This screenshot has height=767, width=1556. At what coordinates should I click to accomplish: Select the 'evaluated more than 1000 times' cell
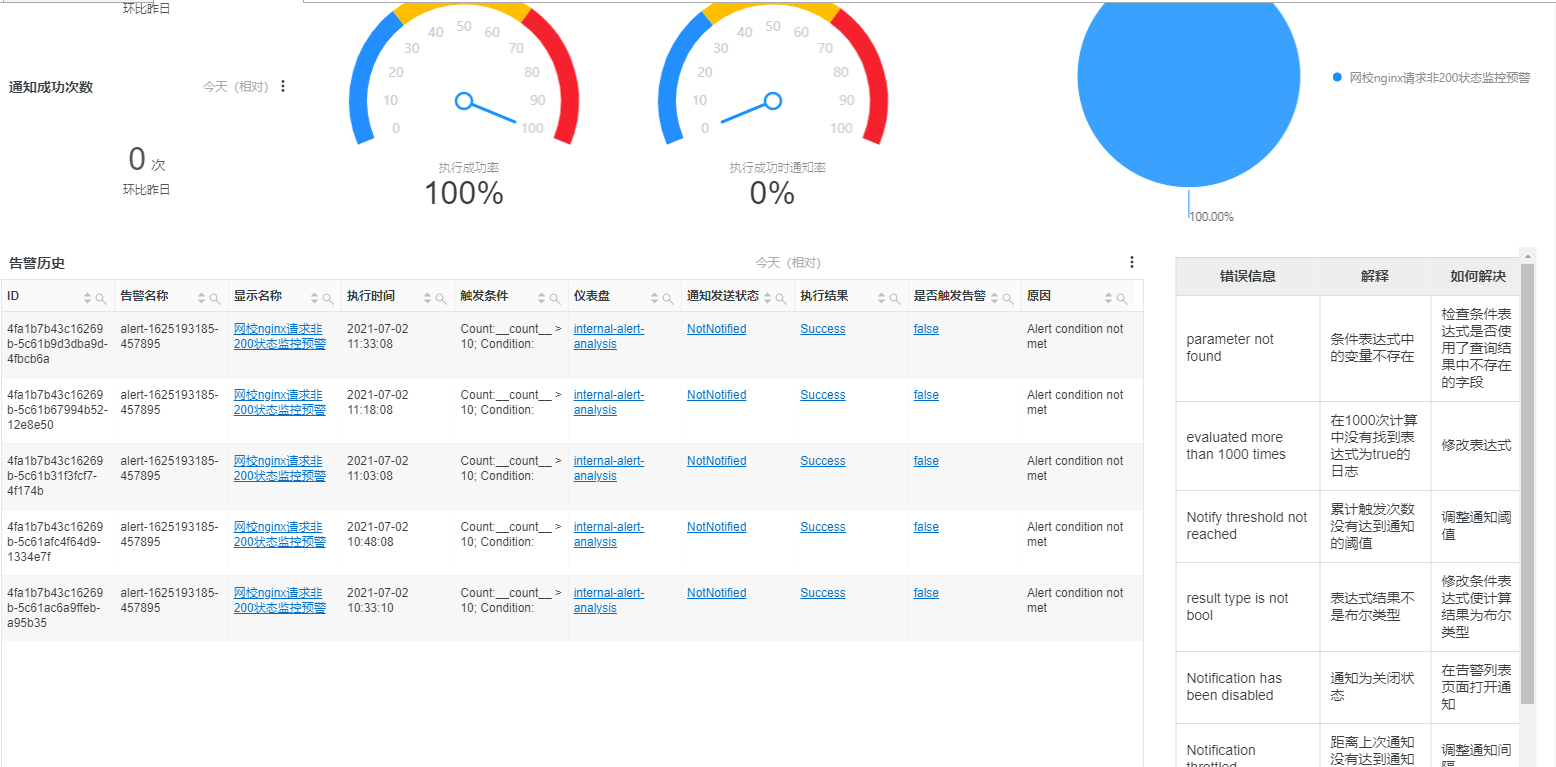(x=1247, y=446)
